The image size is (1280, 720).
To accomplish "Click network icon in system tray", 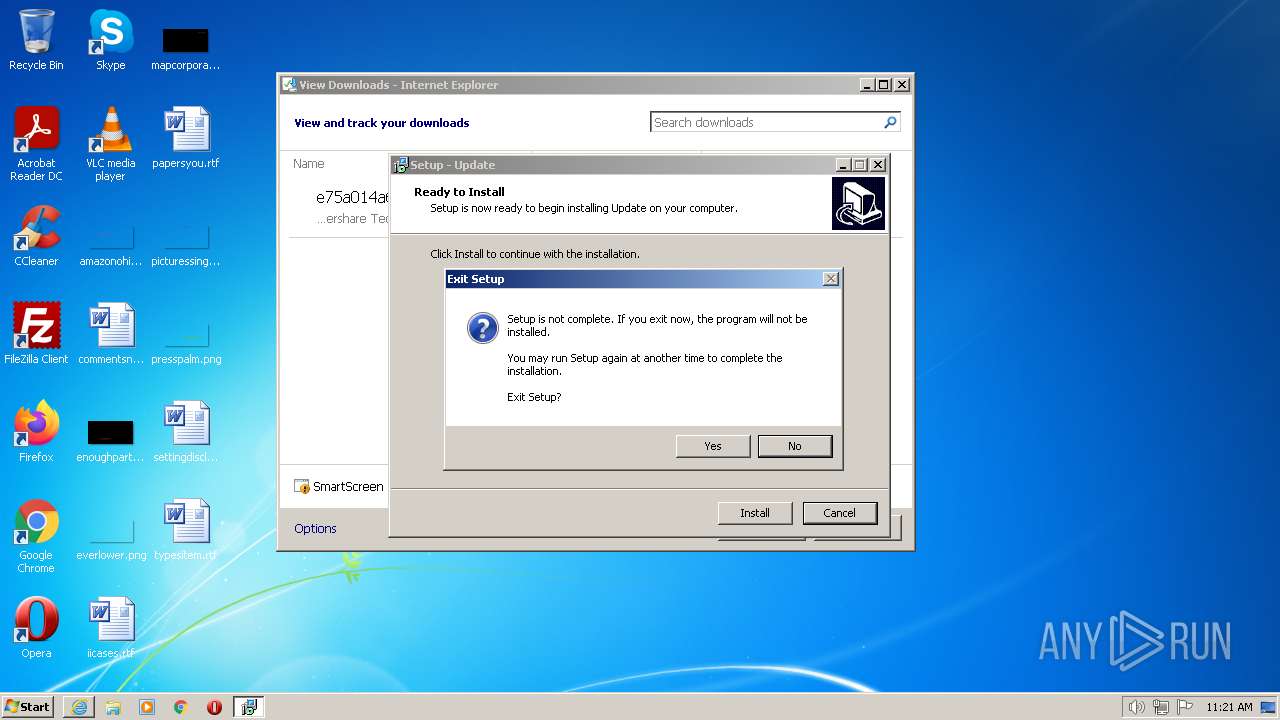I will pyautogui.click(x=1161, y=707).
